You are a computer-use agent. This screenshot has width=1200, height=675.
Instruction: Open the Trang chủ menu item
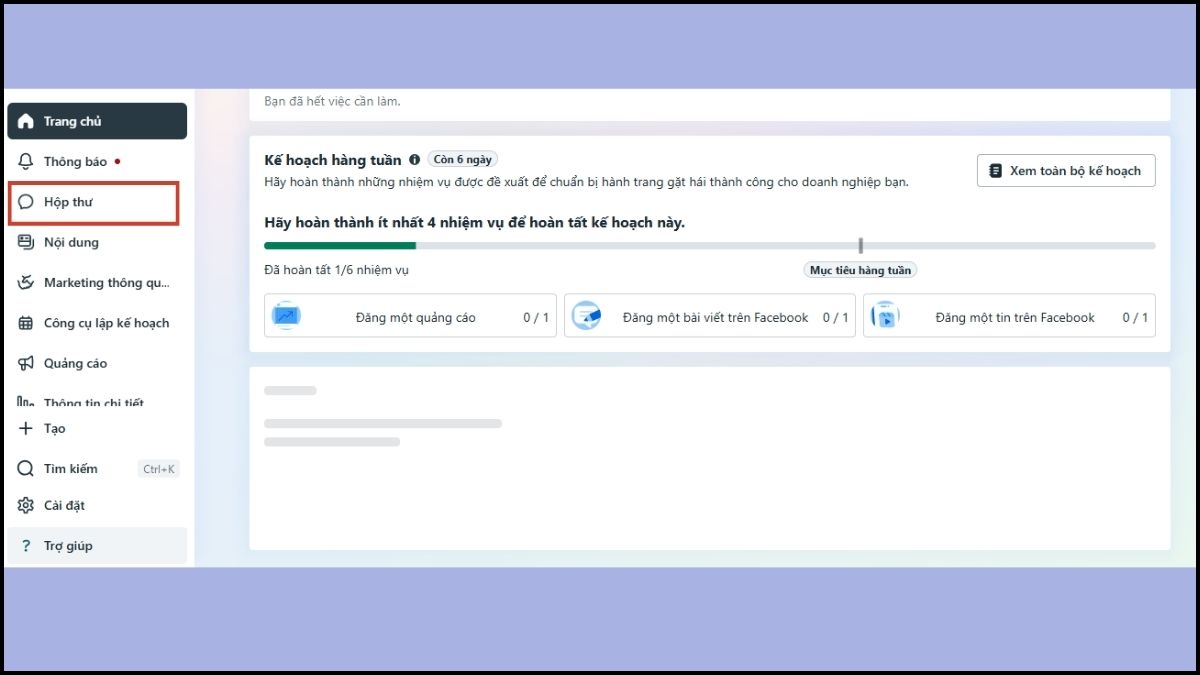coord(97,121)
